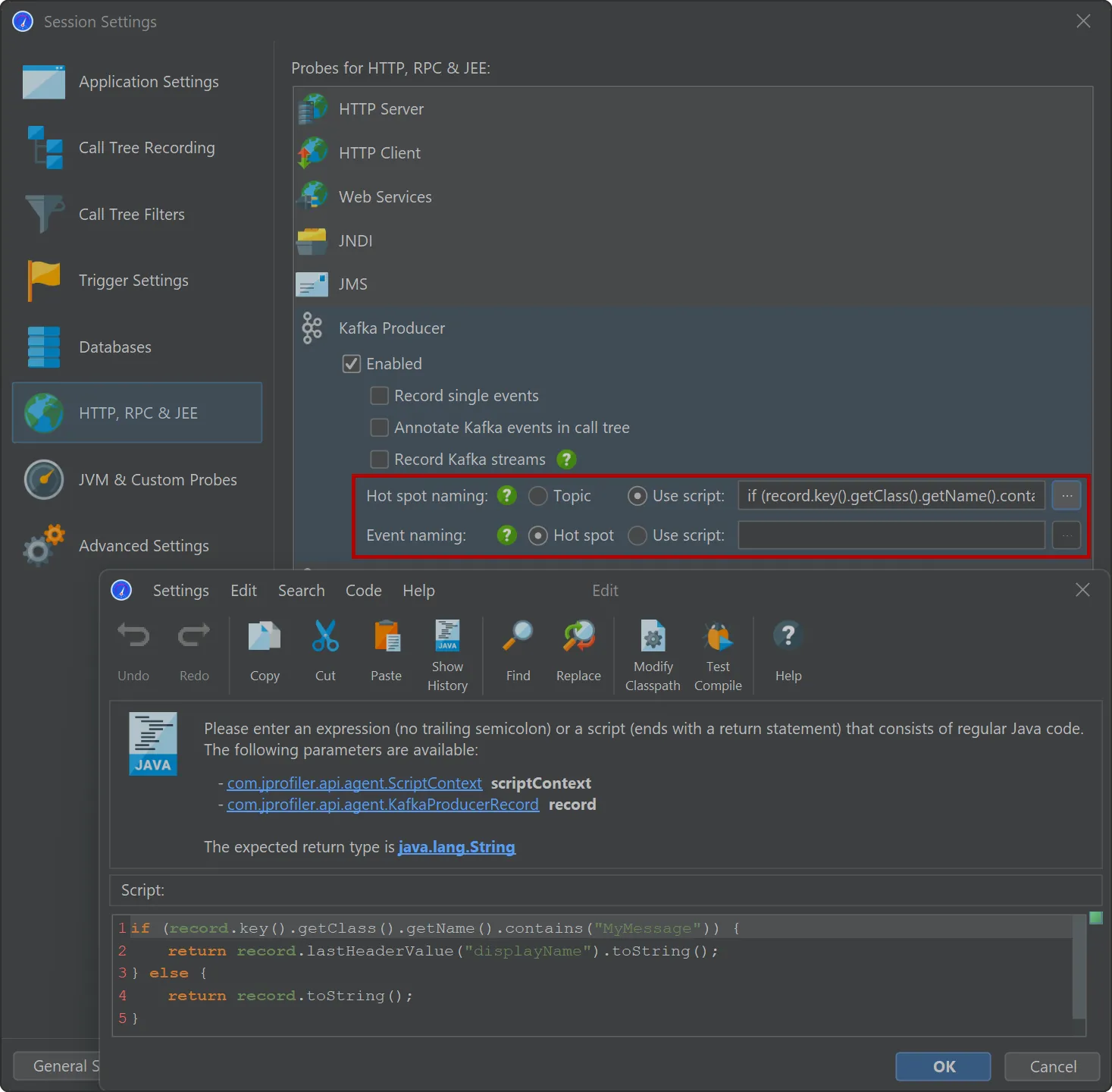This screenshot has height=1092, width=1112.
Task: Open Show History in script editor
Action: [x=447, y=655]
